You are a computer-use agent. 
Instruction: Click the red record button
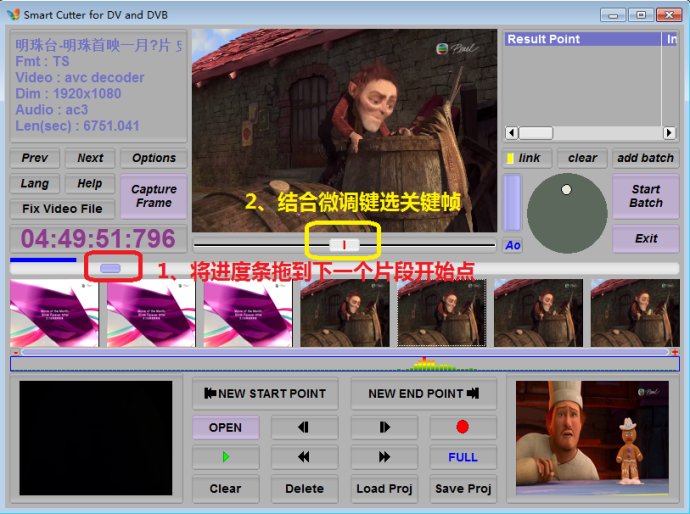pos(462,427)
